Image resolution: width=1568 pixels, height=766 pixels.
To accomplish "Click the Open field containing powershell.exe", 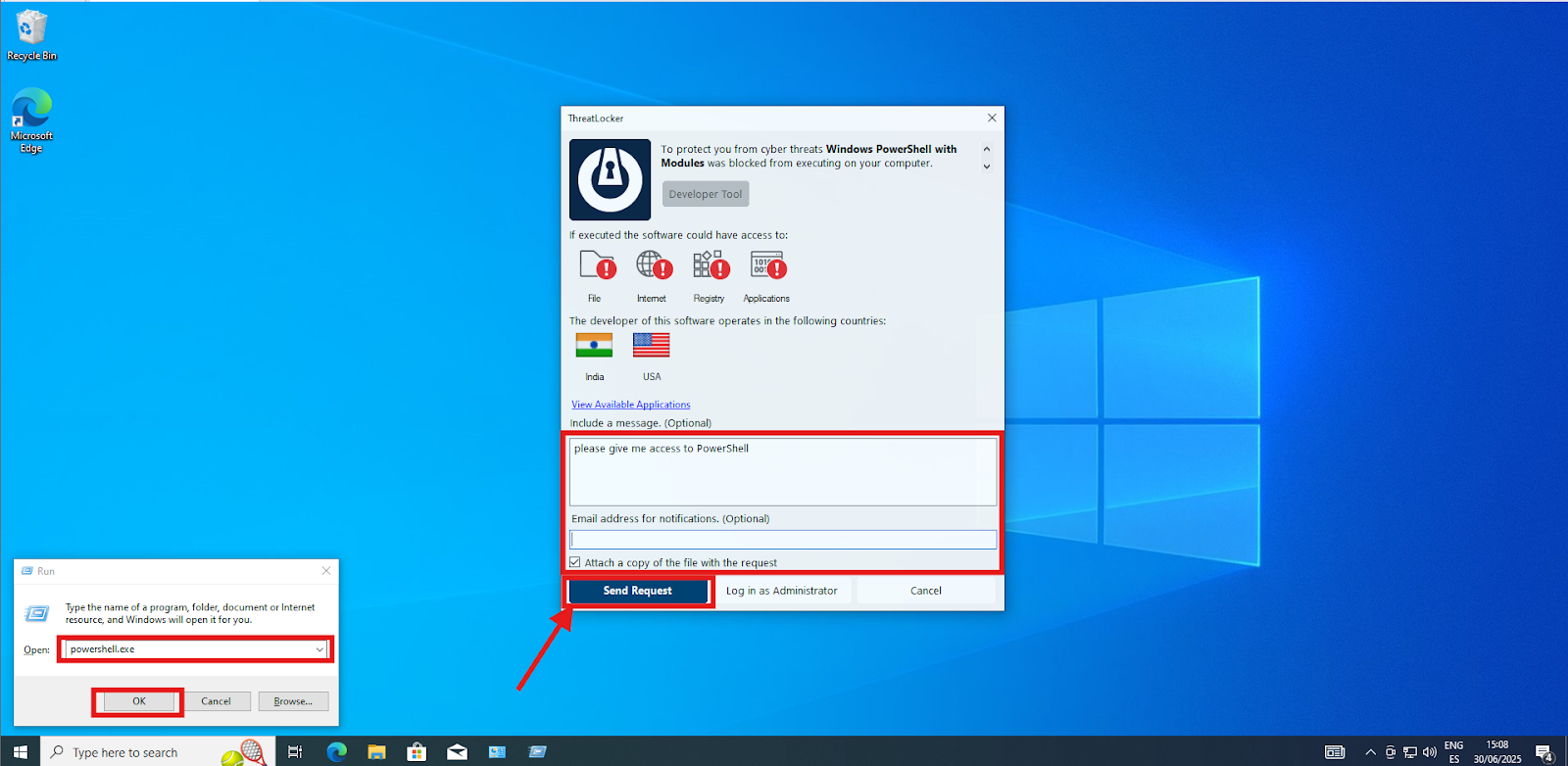I will tap(195, 649).
